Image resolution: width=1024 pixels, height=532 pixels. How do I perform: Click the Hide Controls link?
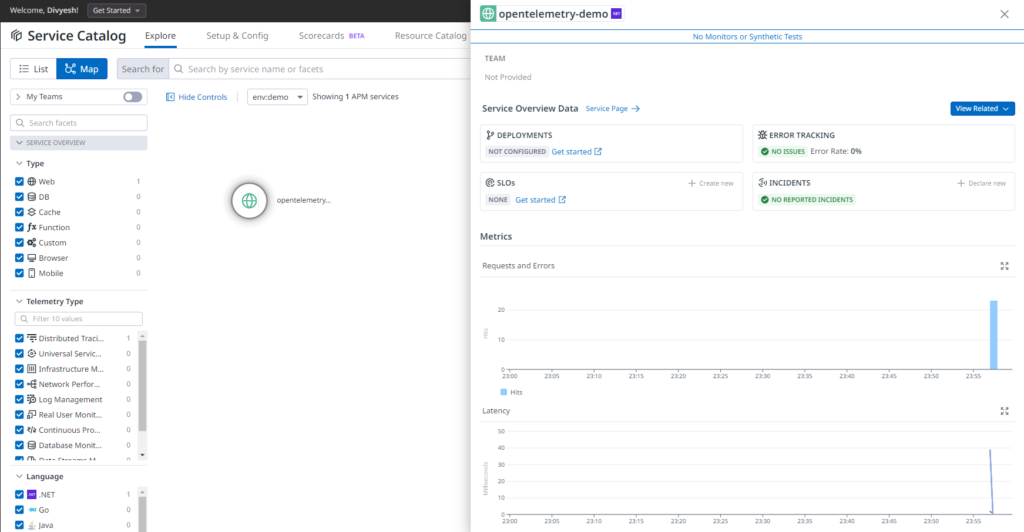pos(202,97)
